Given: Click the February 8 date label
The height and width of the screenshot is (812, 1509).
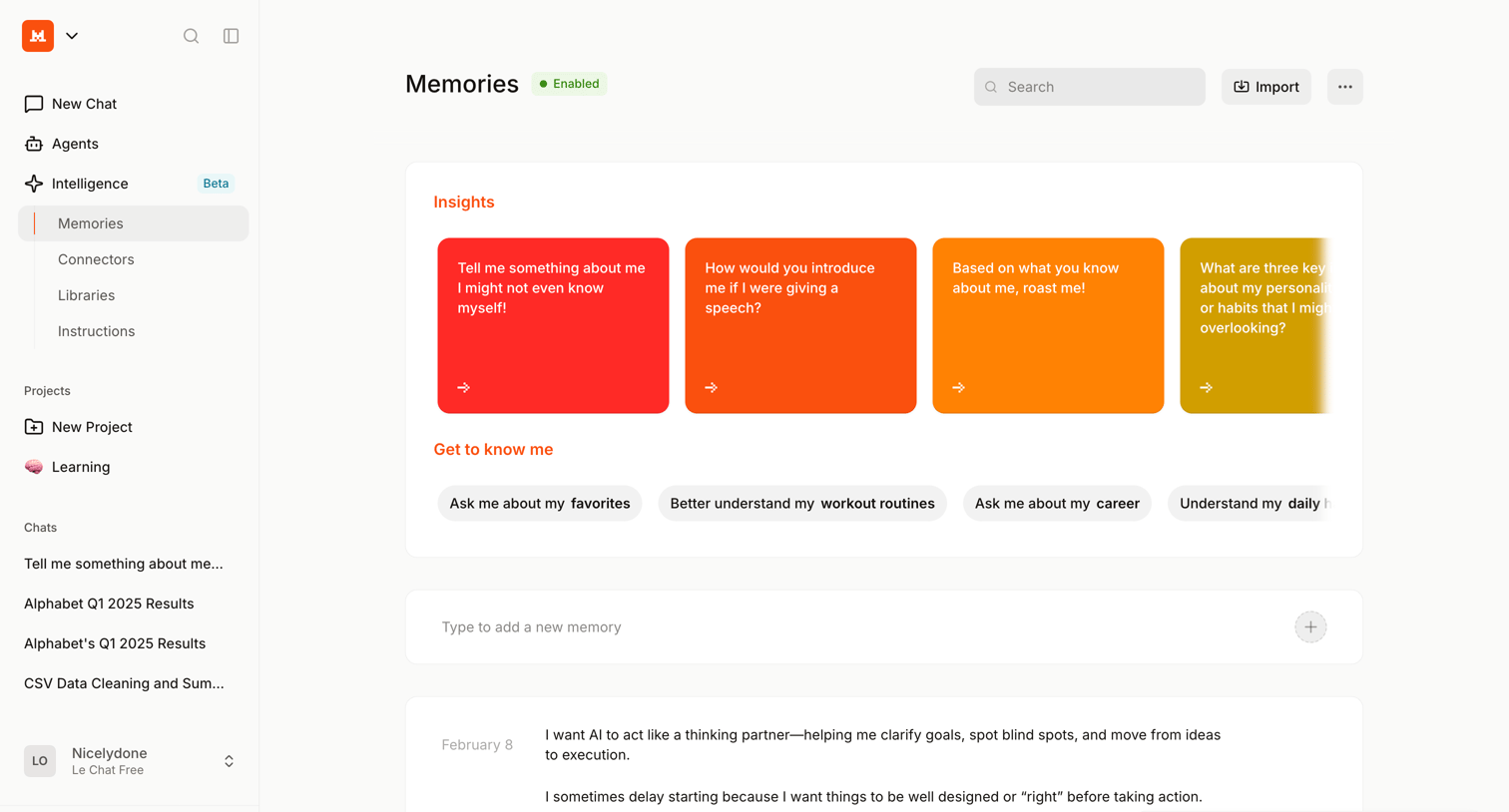Looking at the screenshot, I should (x=477, y=745).
